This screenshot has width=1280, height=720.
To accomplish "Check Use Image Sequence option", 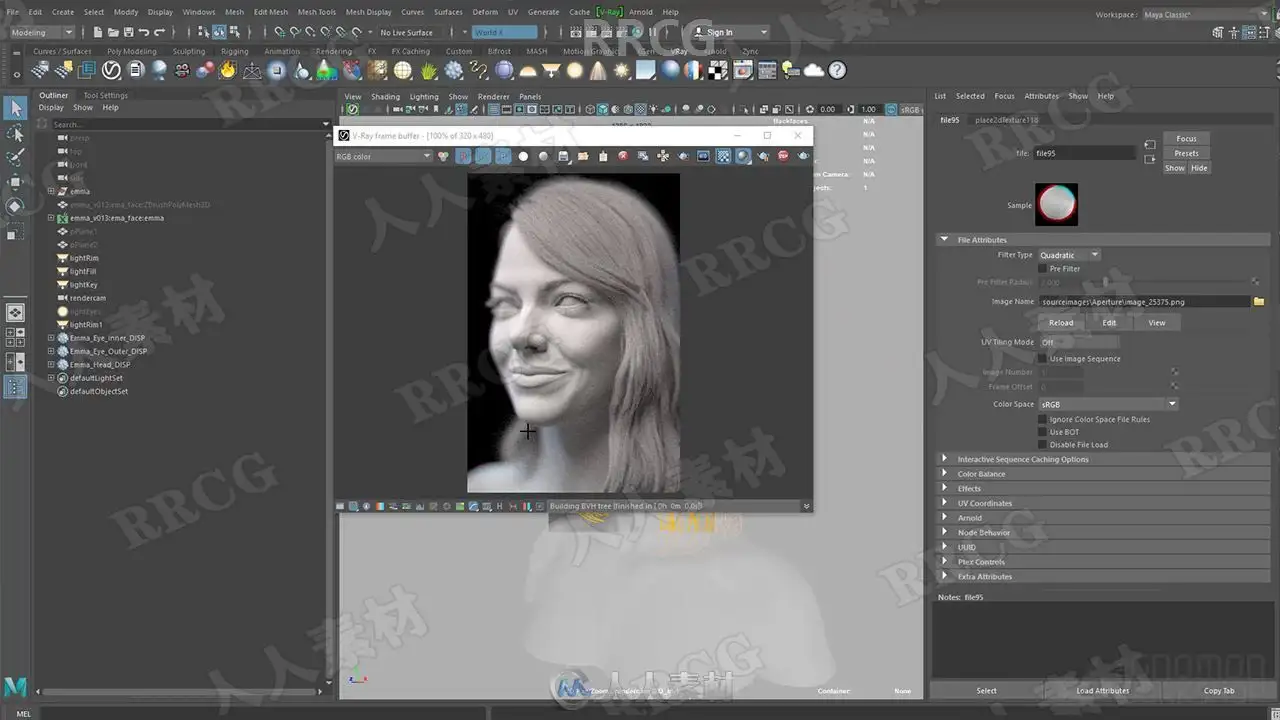I will [1043, 359].
